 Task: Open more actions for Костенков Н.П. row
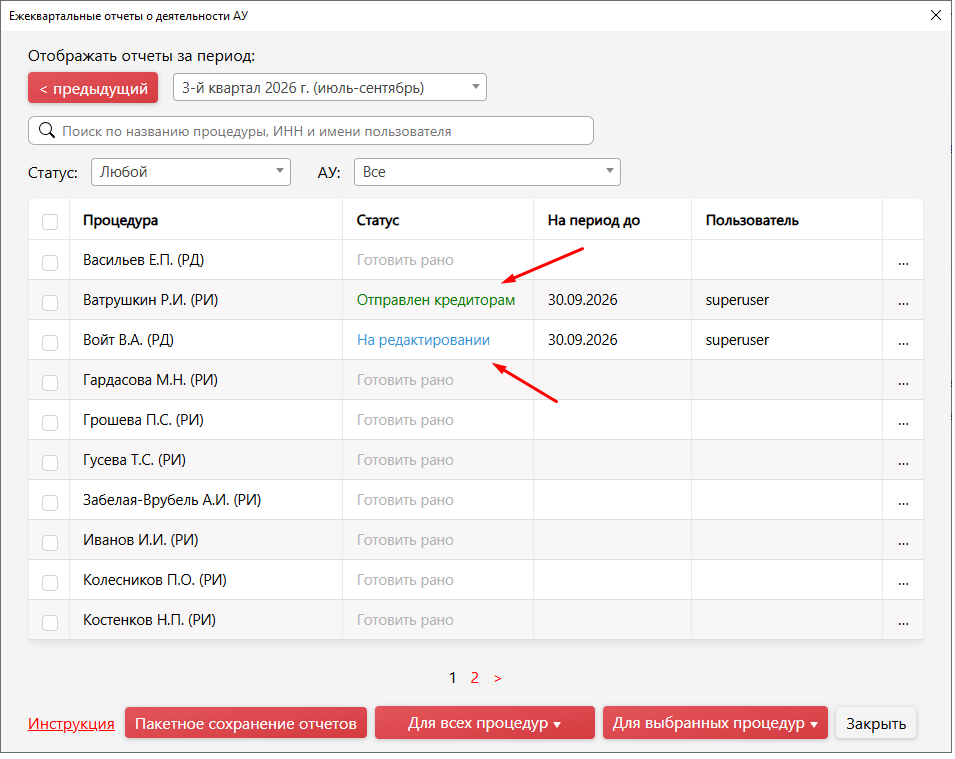pos(903,623)
